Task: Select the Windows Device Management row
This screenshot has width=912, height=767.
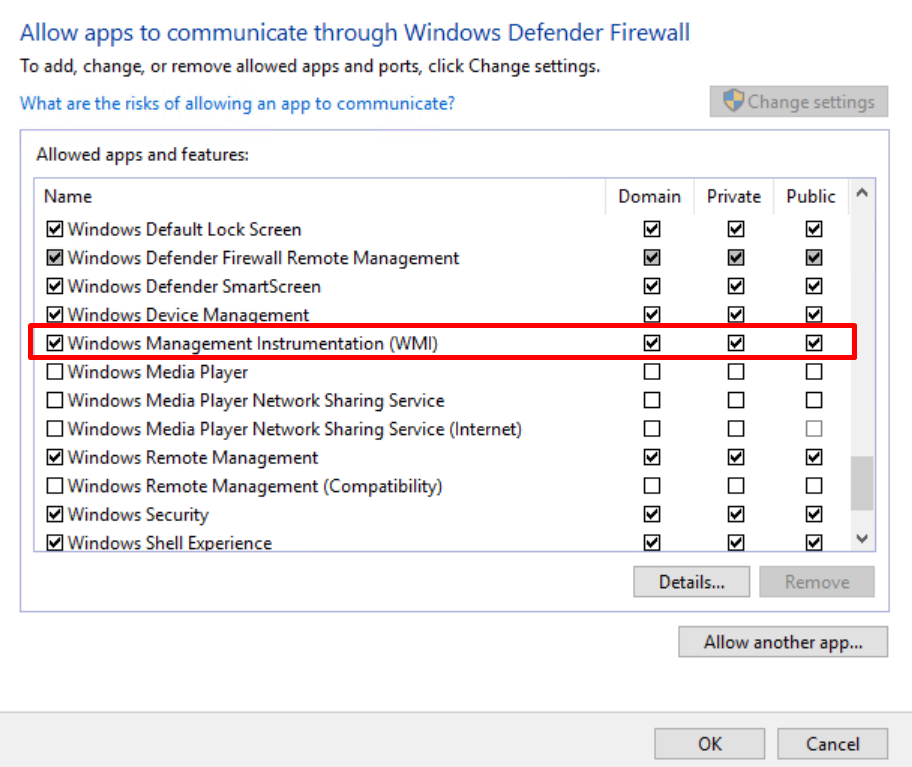Action: click(188, 315)
